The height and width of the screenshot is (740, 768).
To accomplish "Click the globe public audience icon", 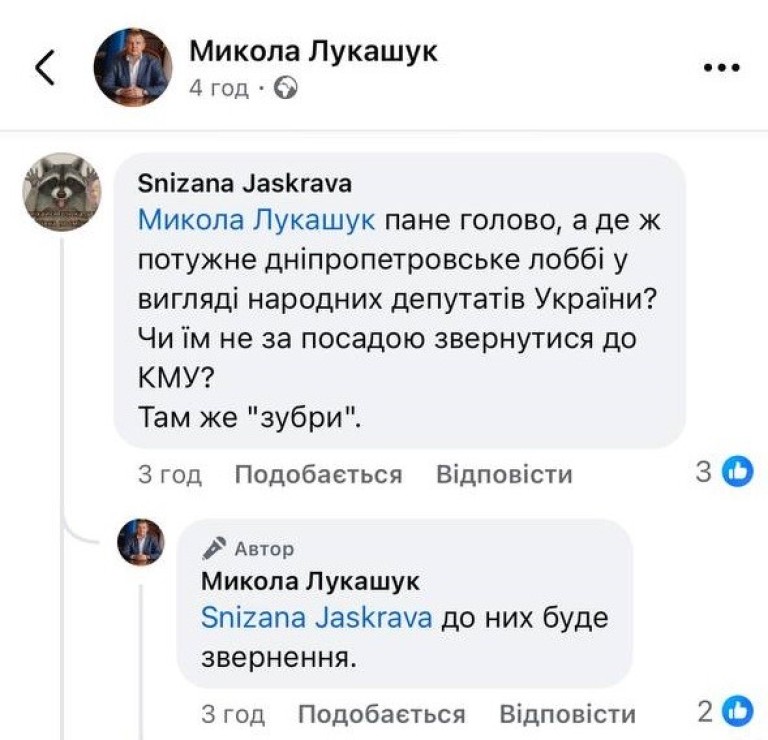I will [x=287, y=88].
